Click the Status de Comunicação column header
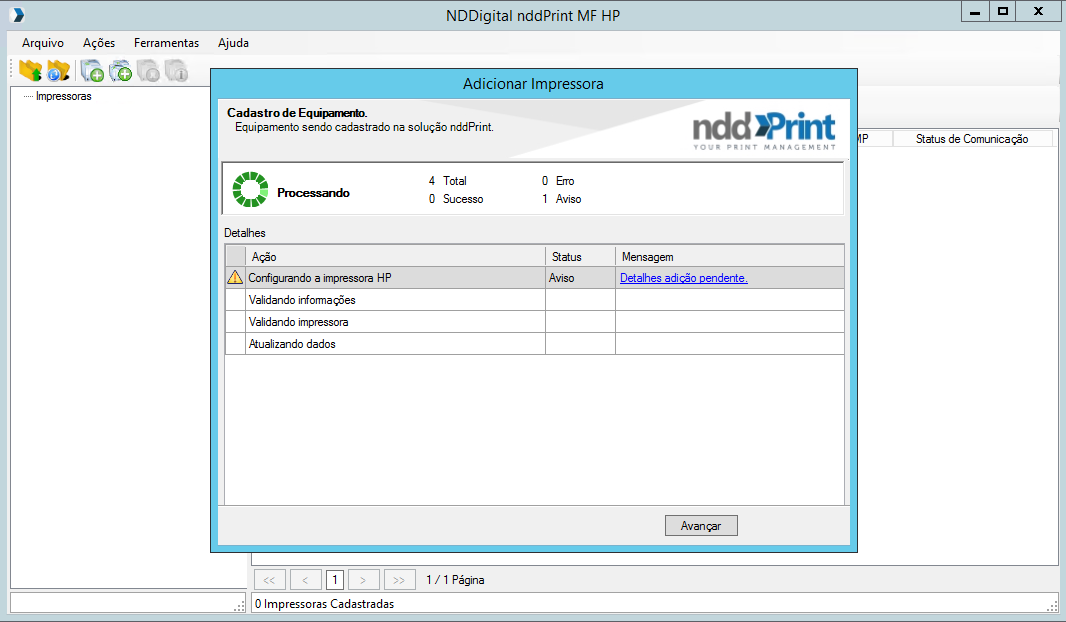The height and width of the screenshot is (622, 1066). pyautogui.click(x=971, y=139)
